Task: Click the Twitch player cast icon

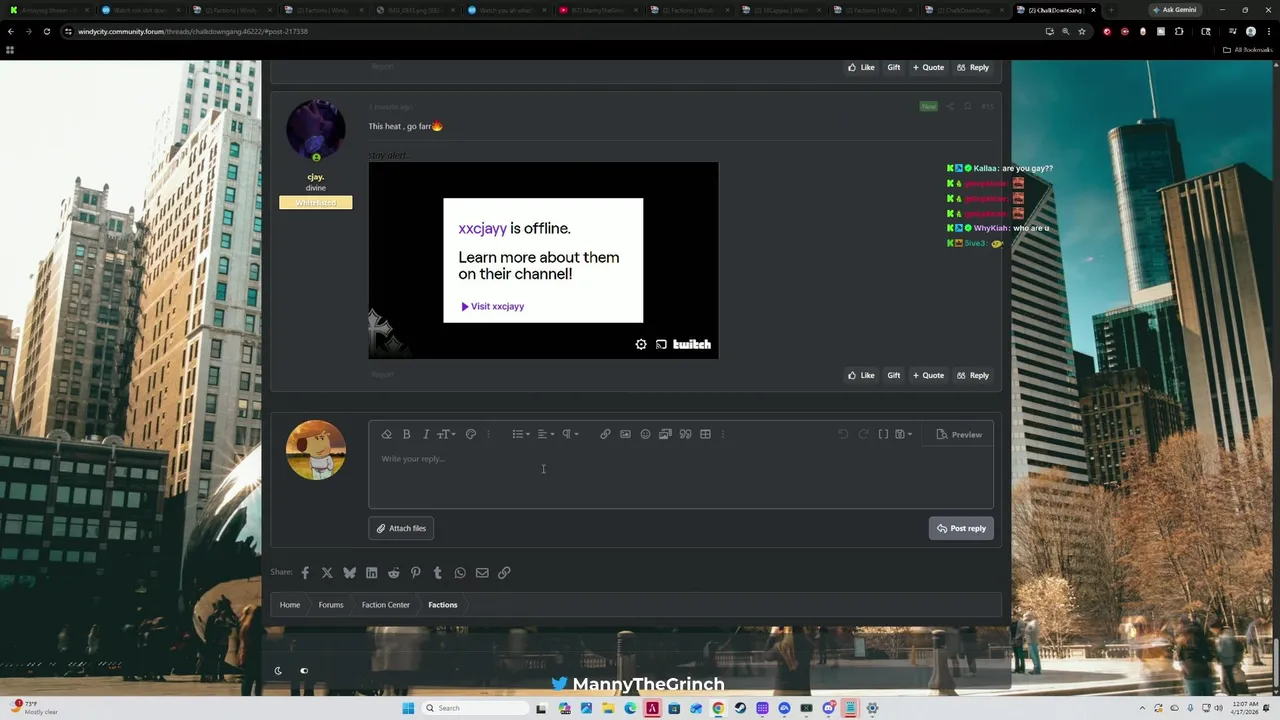Action: (x=661, y=344)
